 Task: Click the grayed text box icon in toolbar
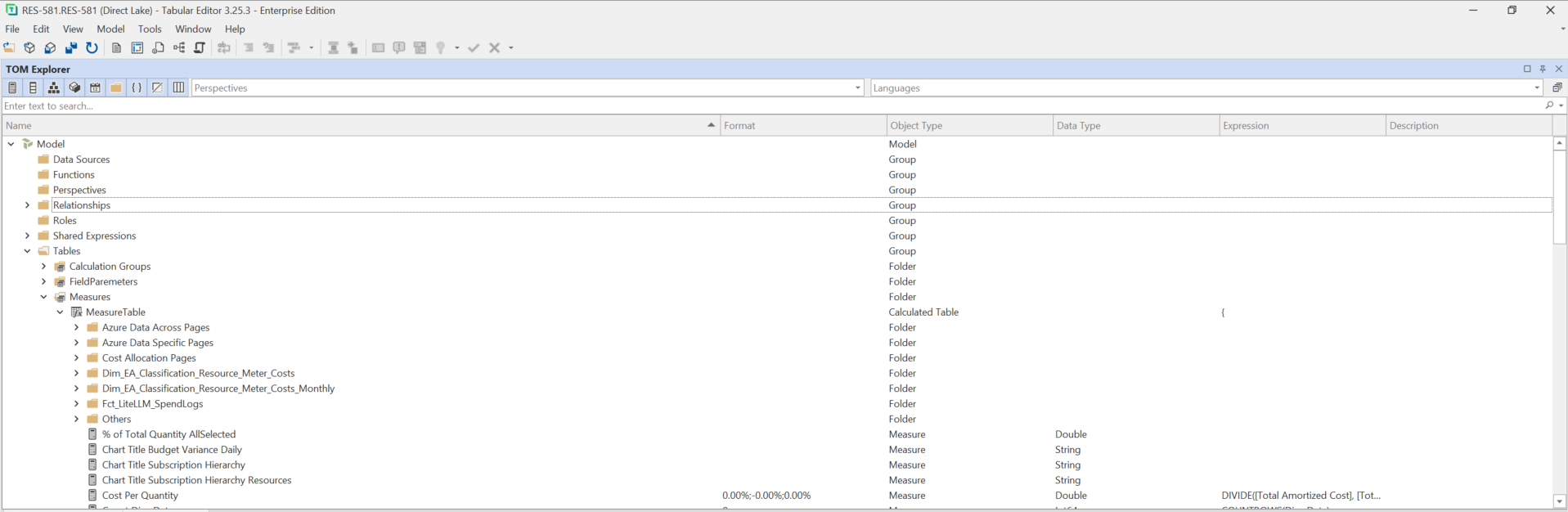[378, 47]
